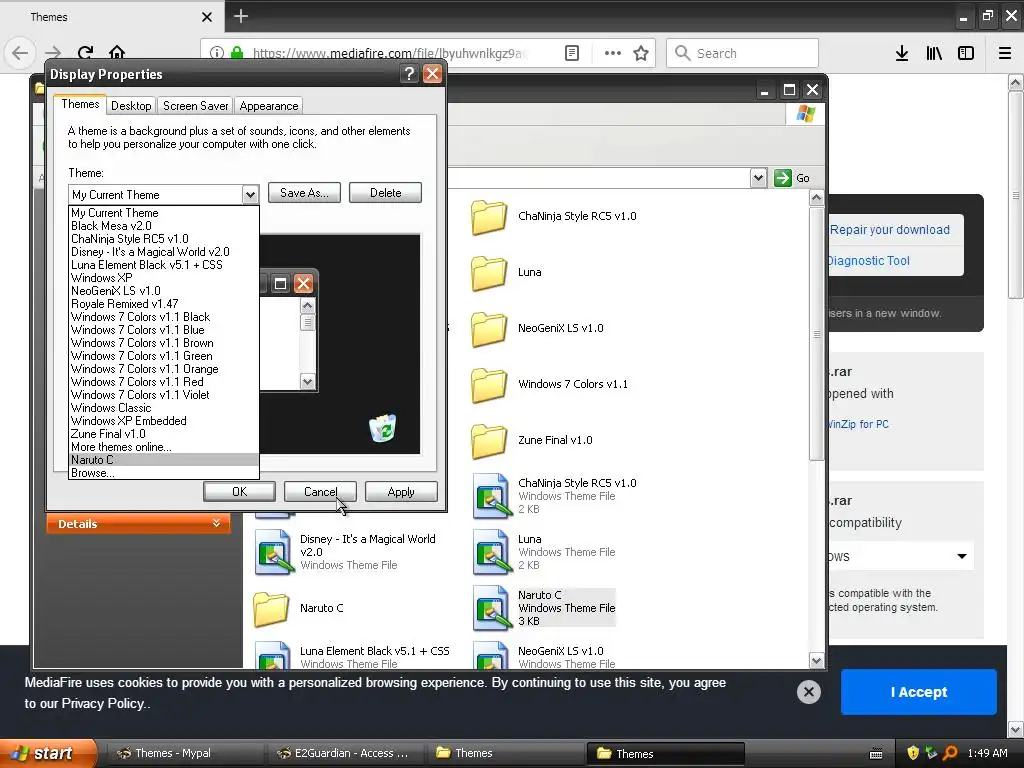The image size is (1024, 768).
Task: Choose Browse... in theme list
Action: (163, 473)
